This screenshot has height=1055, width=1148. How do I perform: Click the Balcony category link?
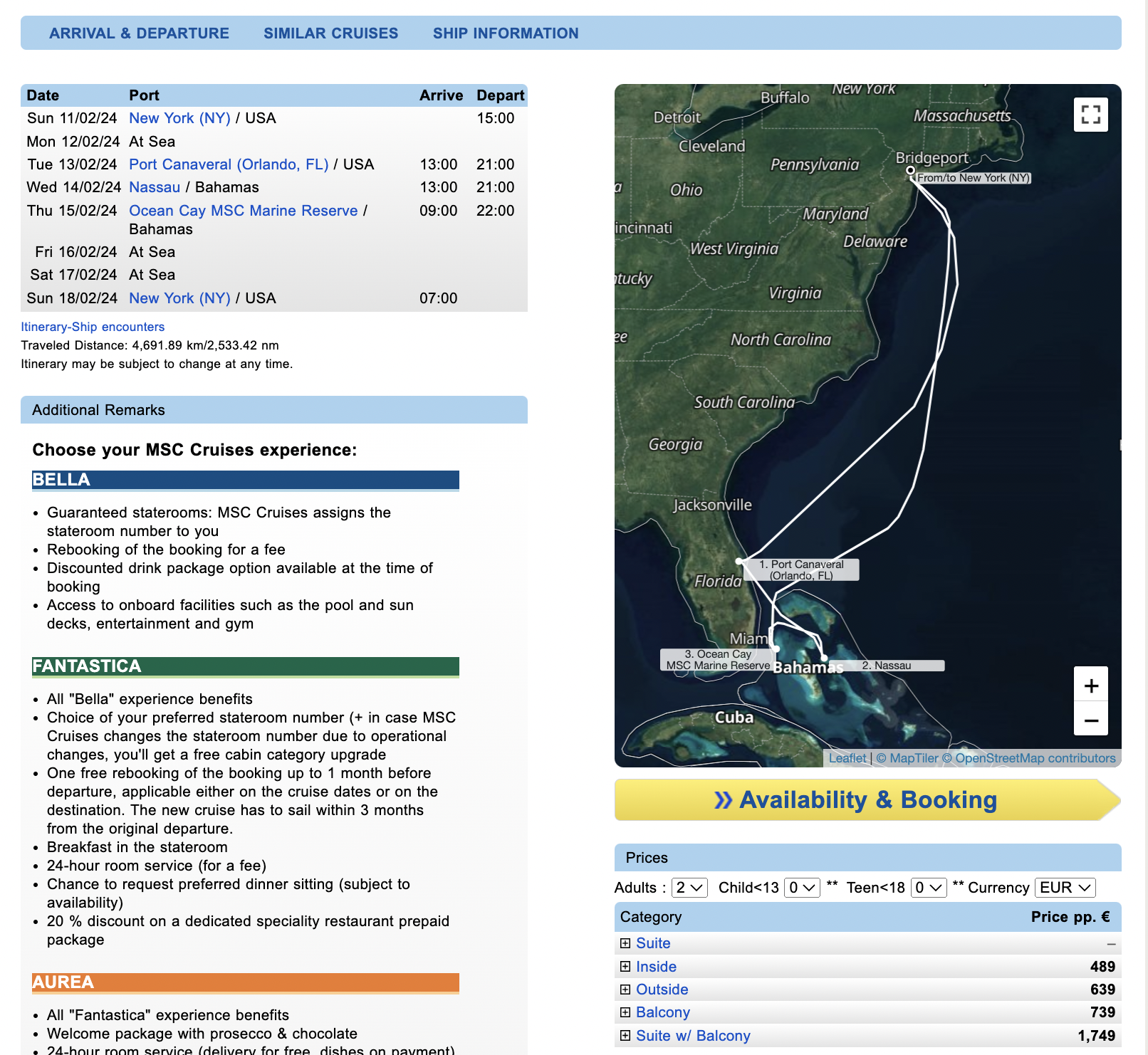(663, 1012)
